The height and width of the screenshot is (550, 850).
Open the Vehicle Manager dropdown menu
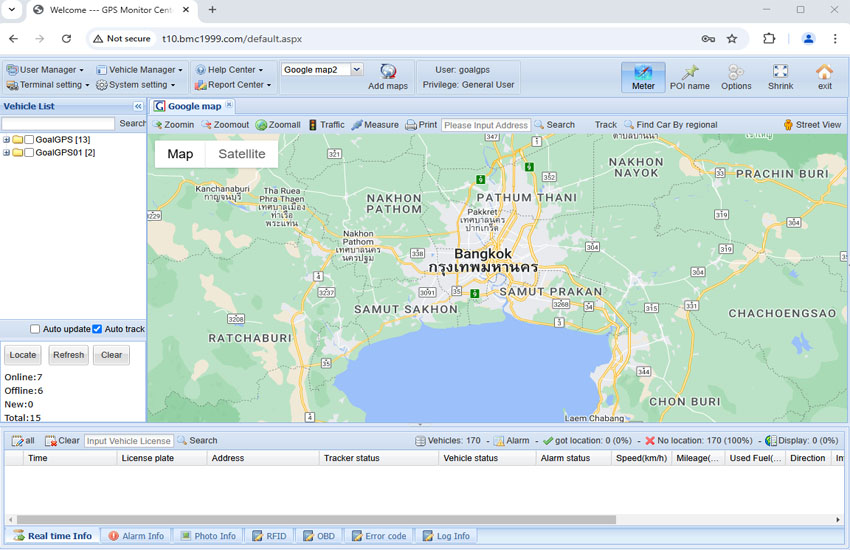coord(139,70)
